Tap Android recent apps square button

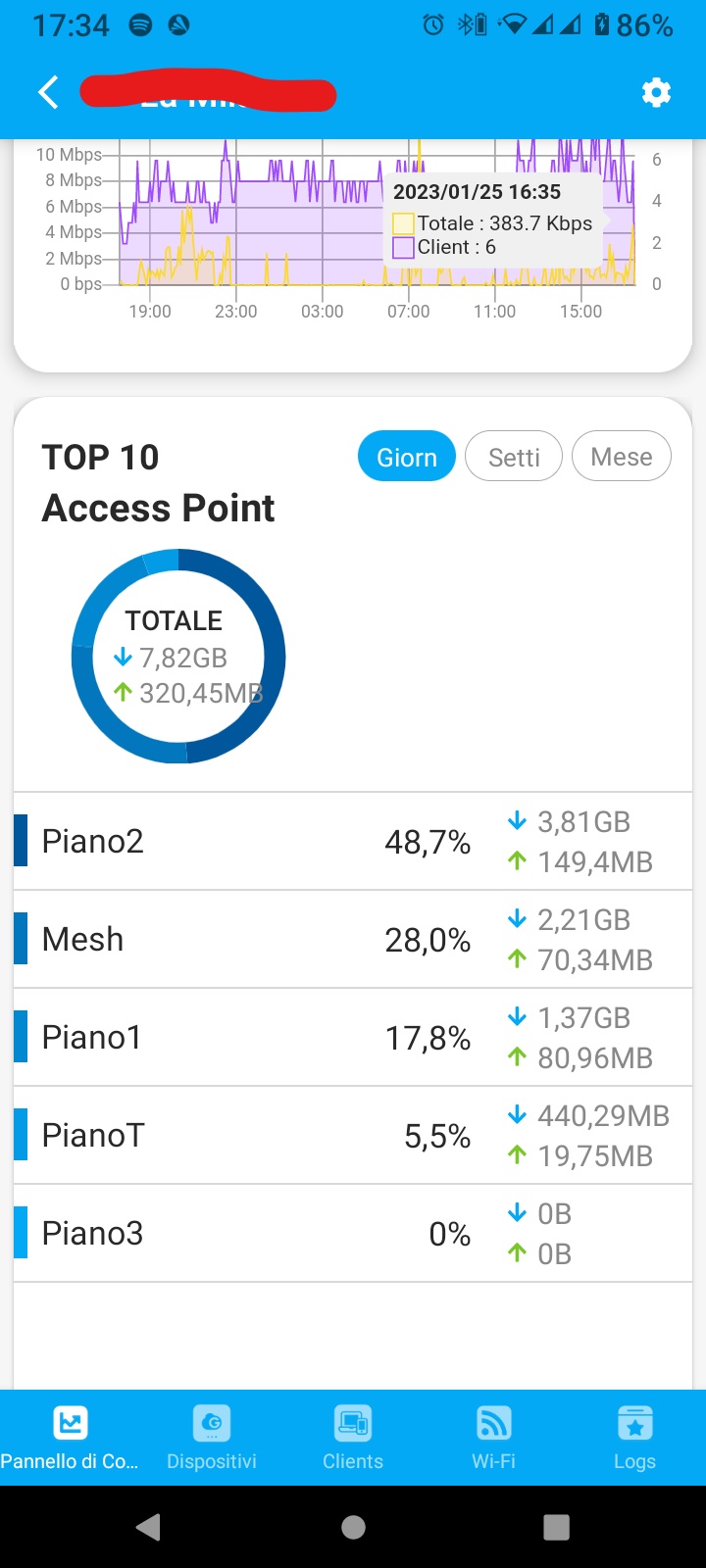pos(556,1527)
